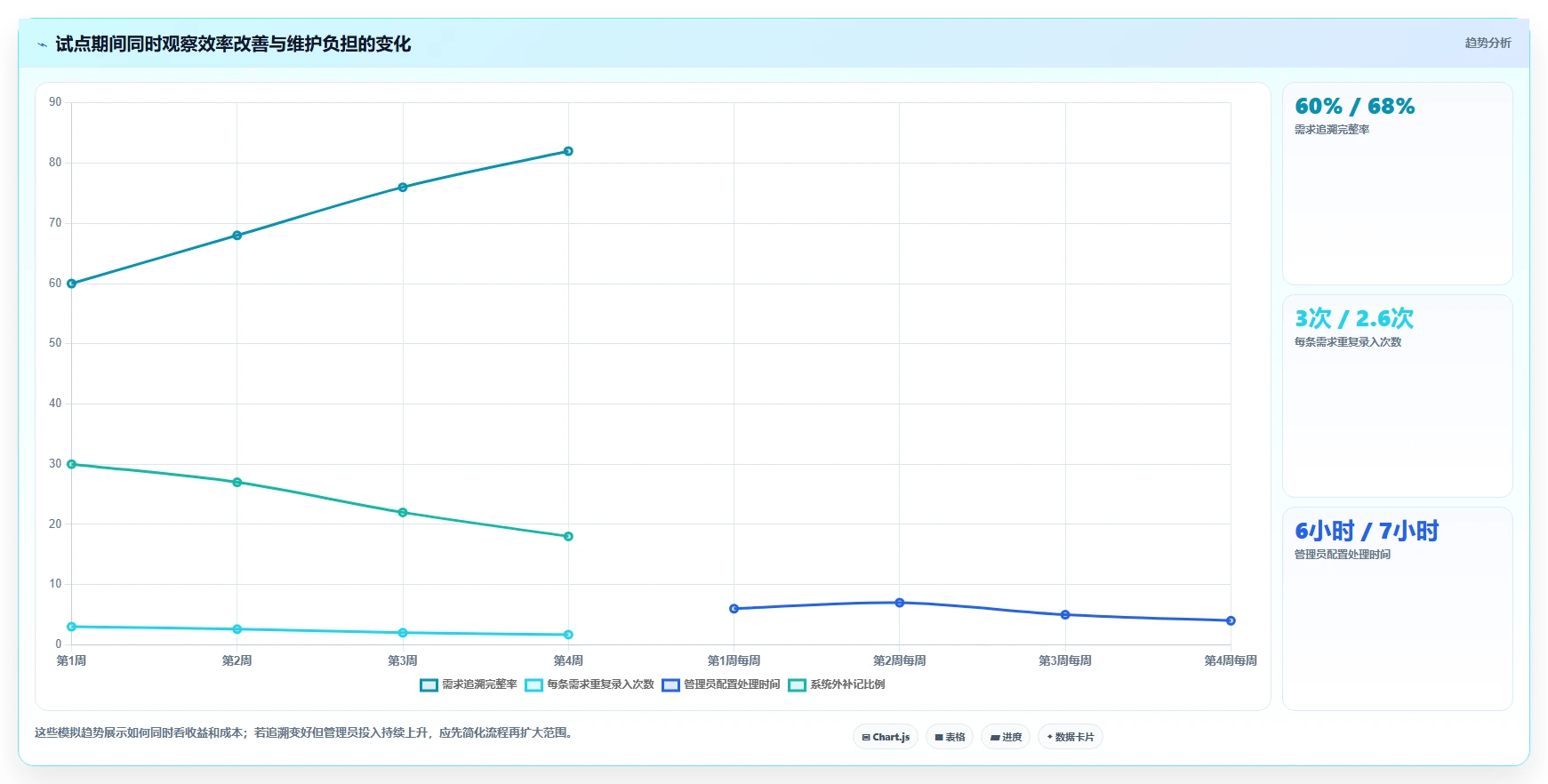Click the 表格 chip
The width and height of the screenshot is (1548, 784).
950,737
